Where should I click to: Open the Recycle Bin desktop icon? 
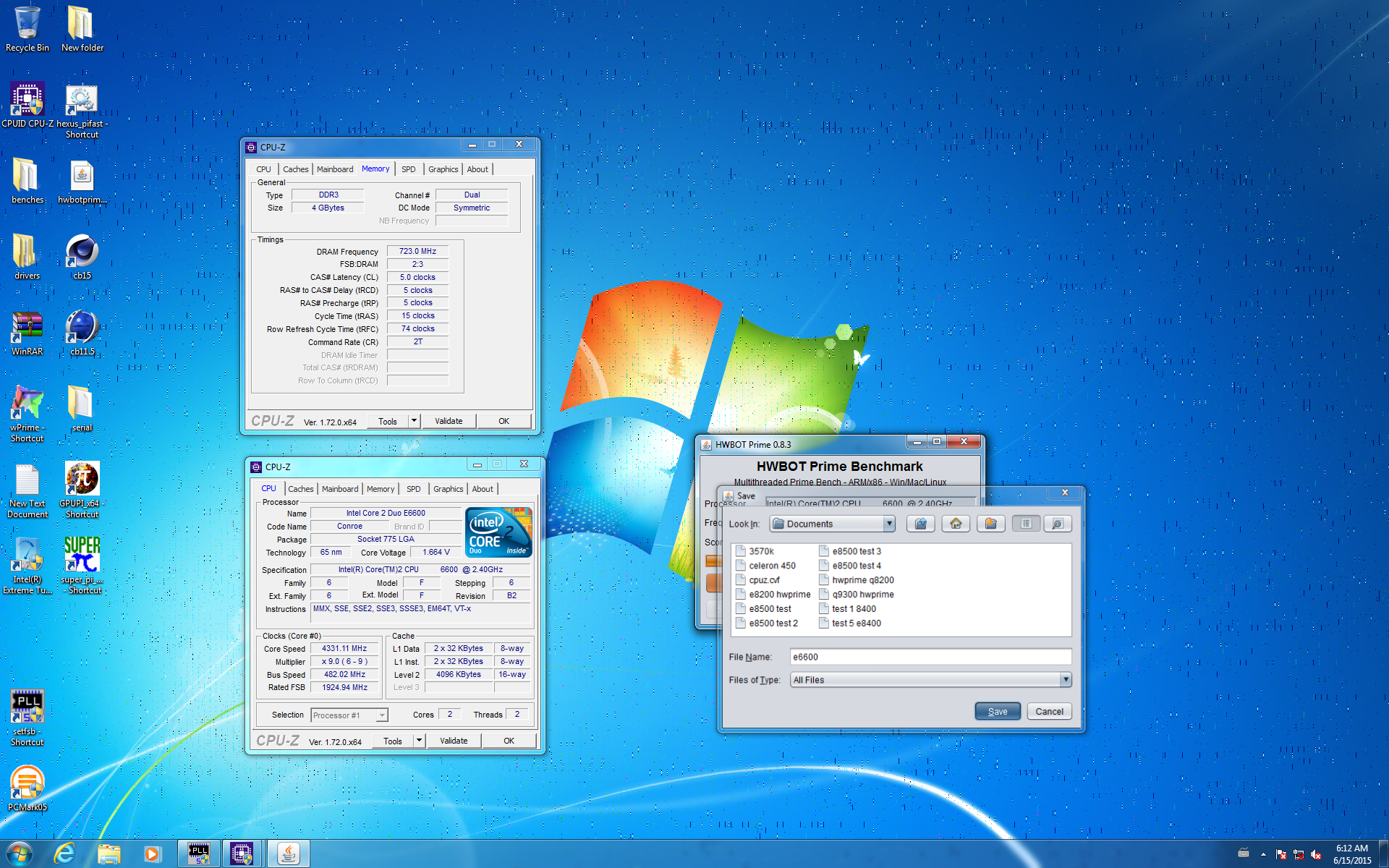click(27, 29)
